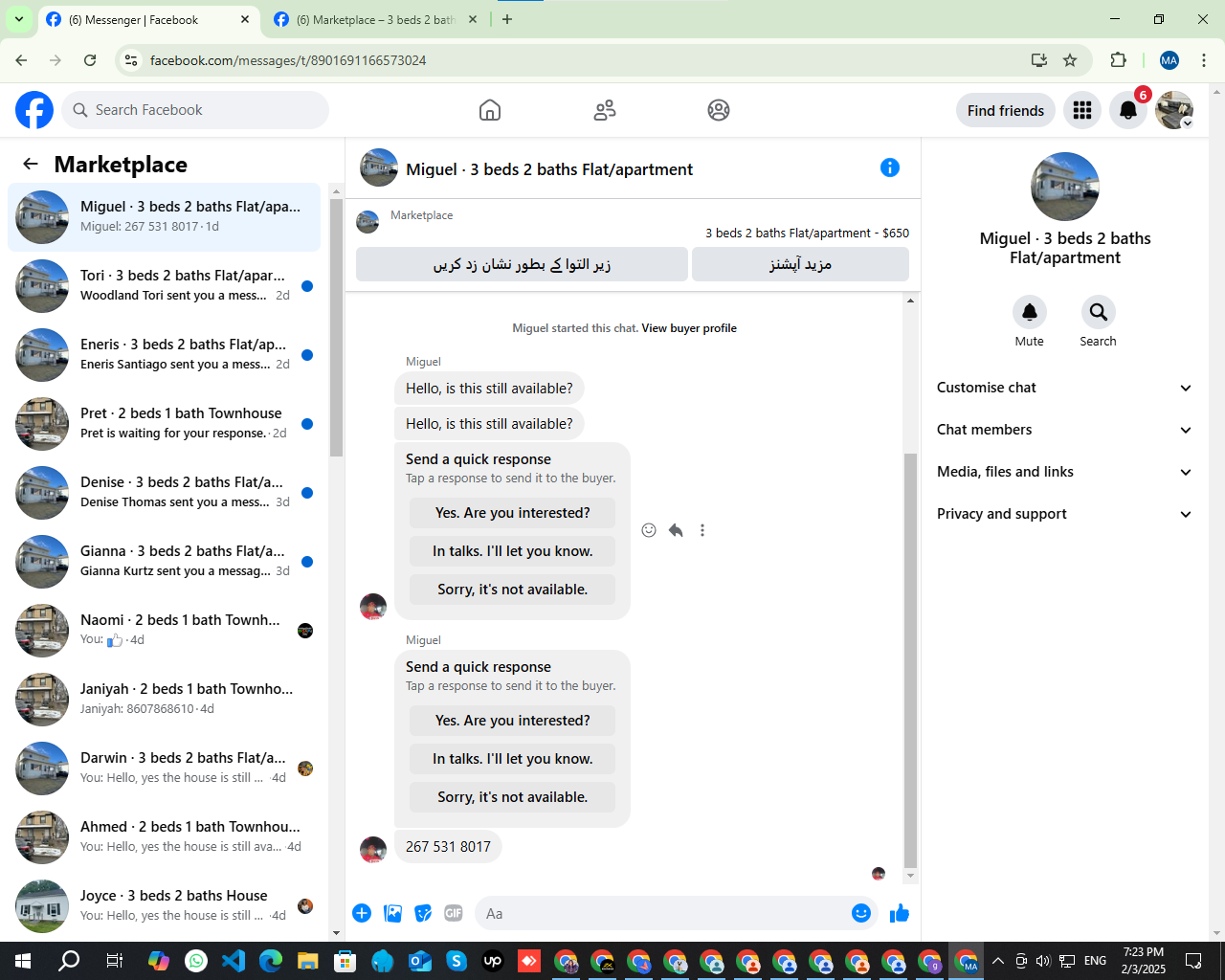
Task: Choose a sticker in the composer
Action: click(423, 913)
